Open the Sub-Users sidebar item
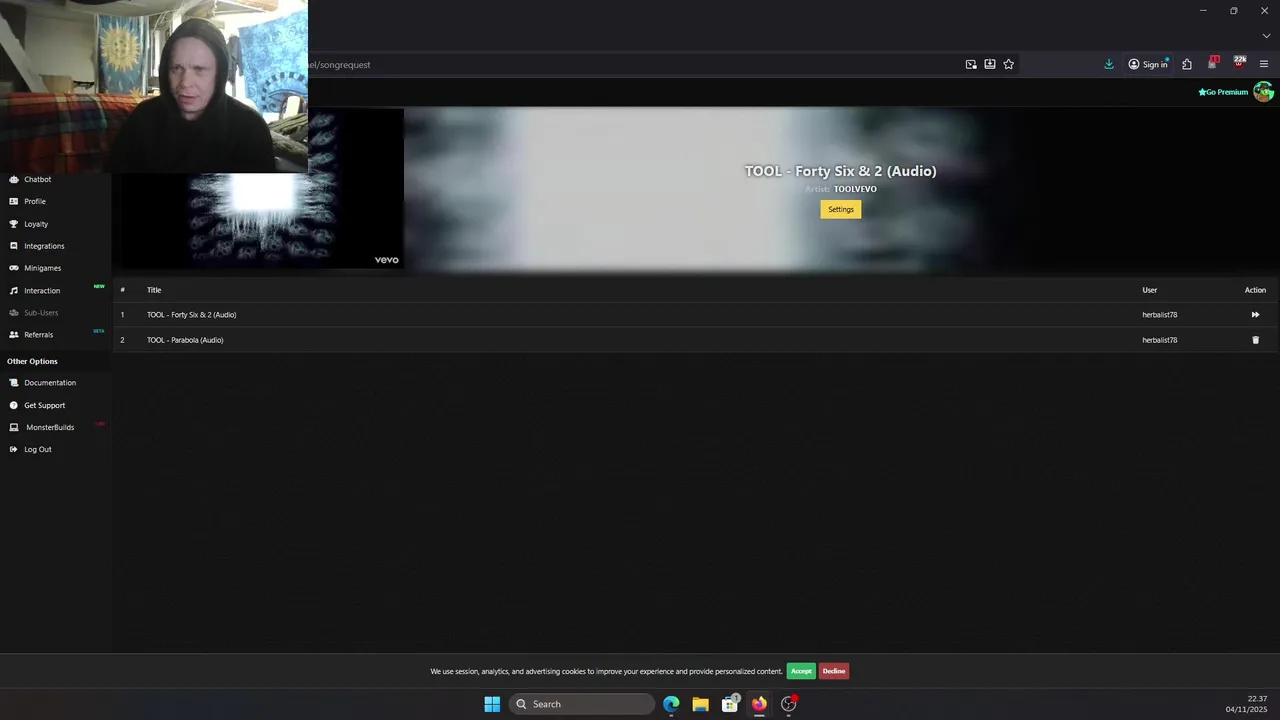Image resolution: width=1280 pixels, height=720 pixels. pyautogui.click(x=40, y=312)
